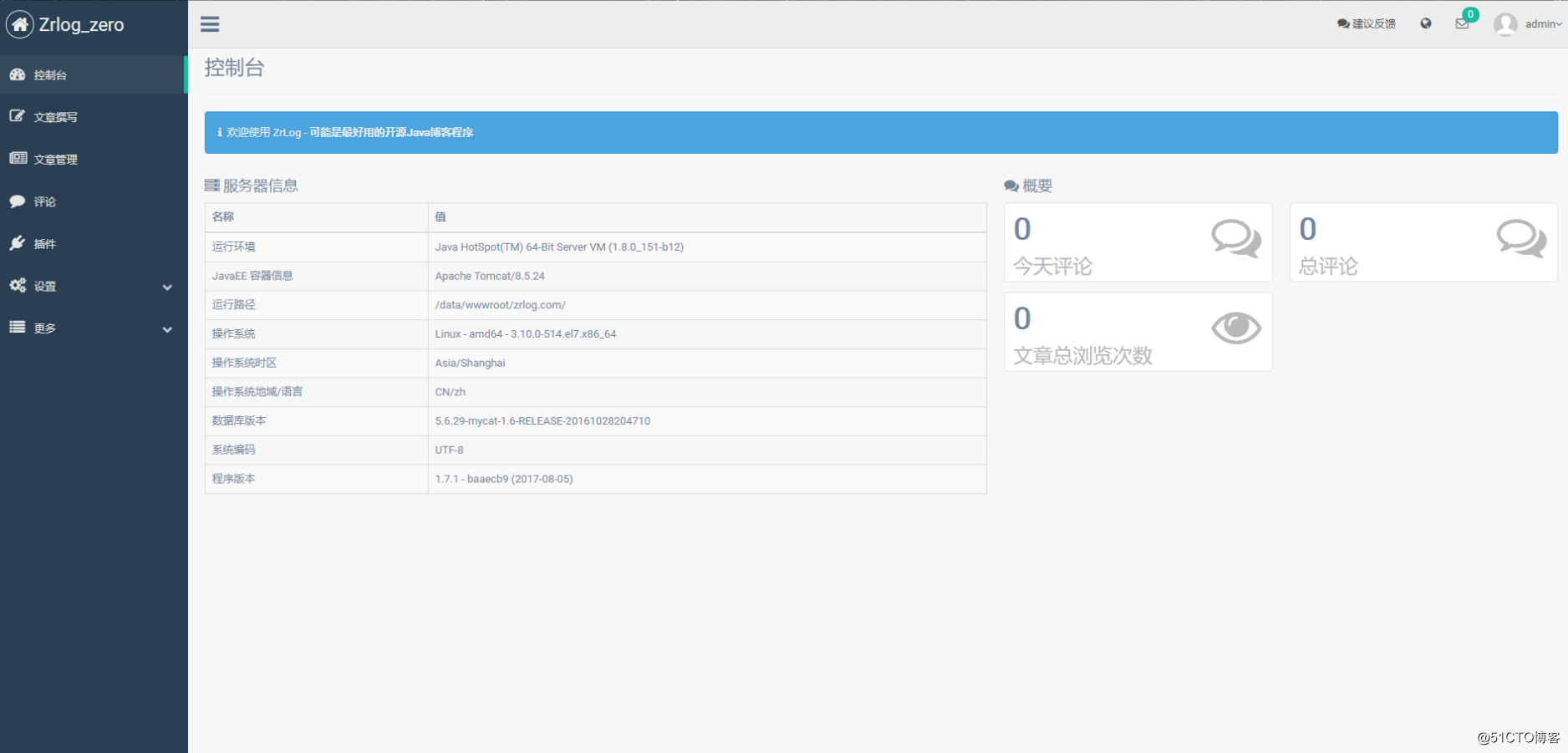Toggle the sidebar with the hamburger menu icon
The width and height of the screenshot is (1568, 753).
click(x=210, y=24)
